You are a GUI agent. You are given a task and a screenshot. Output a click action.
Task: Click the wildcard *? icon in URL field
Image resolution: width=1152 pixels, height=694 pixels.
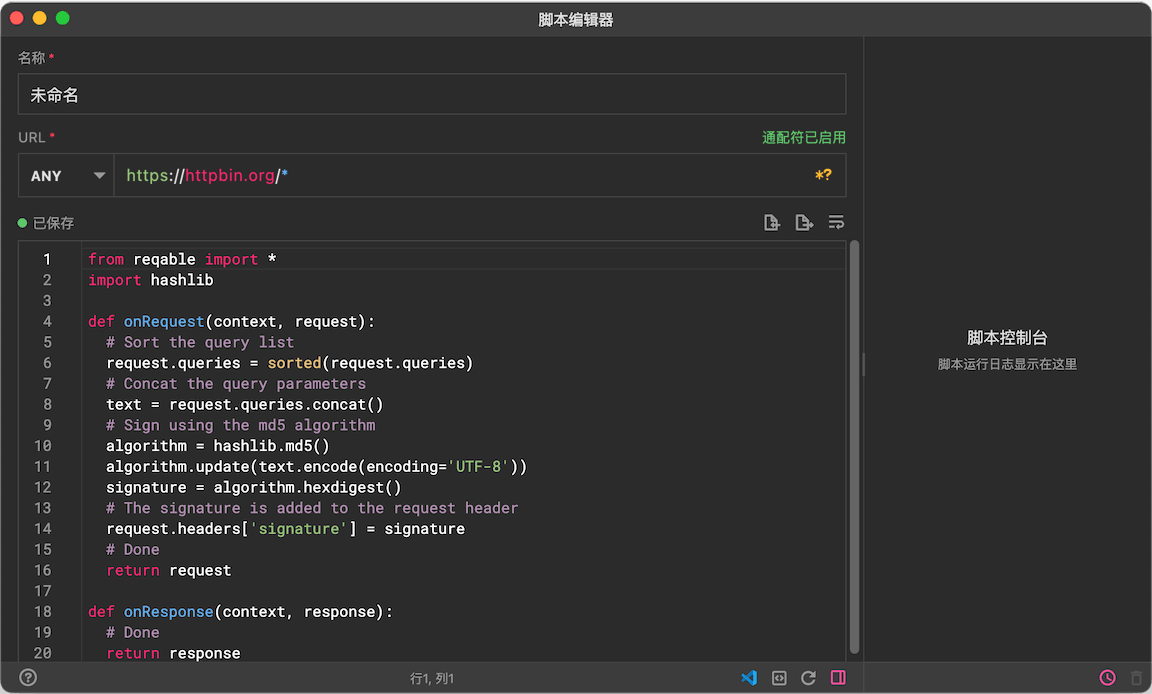pos(824,175)
